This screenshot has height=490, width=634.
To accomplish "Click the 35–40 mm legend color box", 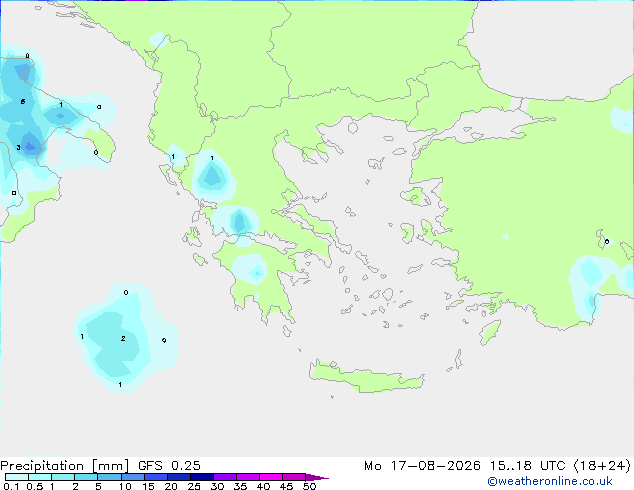I will tap(247, 477).
